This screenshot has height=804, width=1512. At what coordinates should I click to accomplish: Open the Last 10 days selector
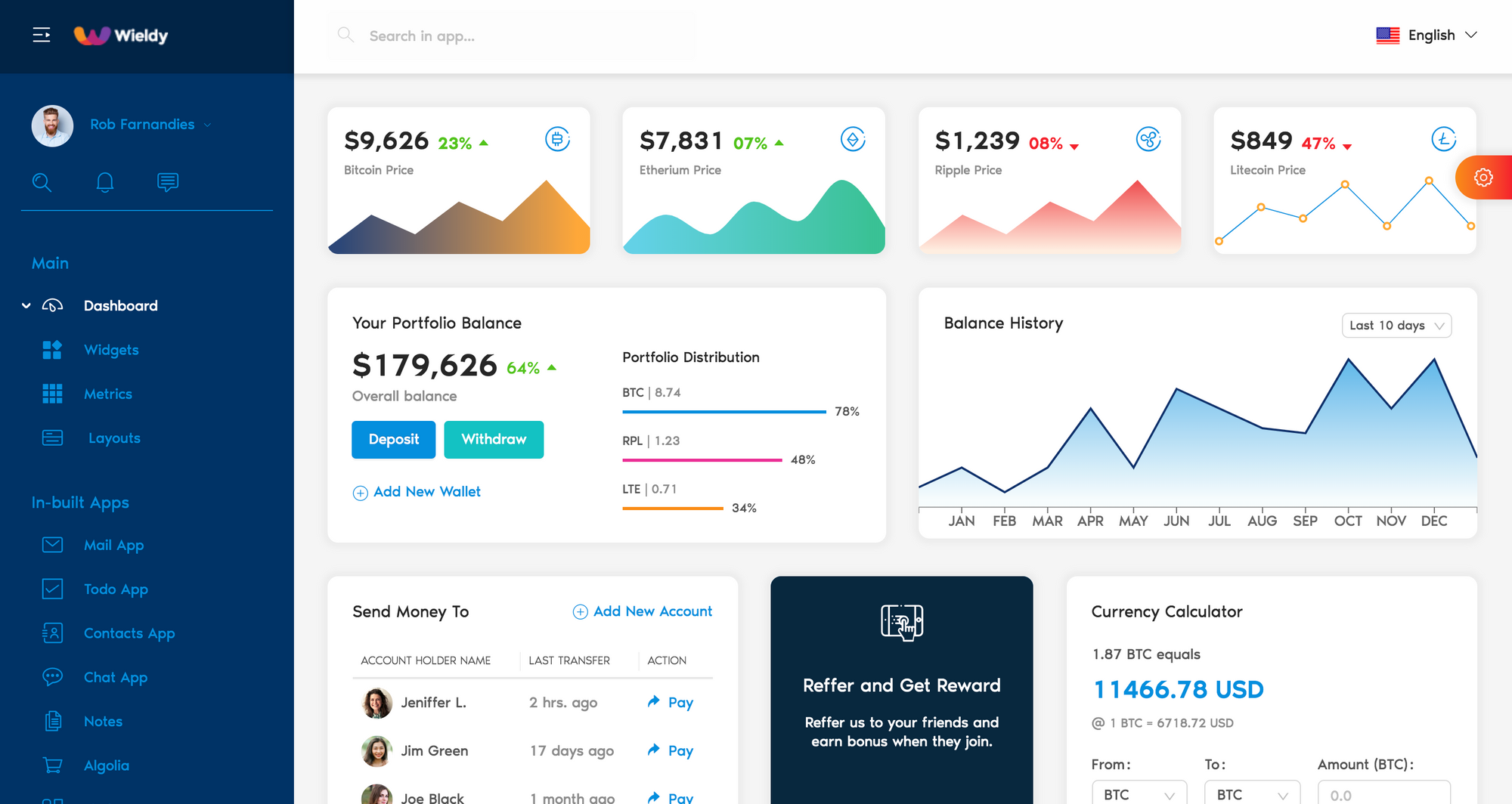pos(1396,325)
